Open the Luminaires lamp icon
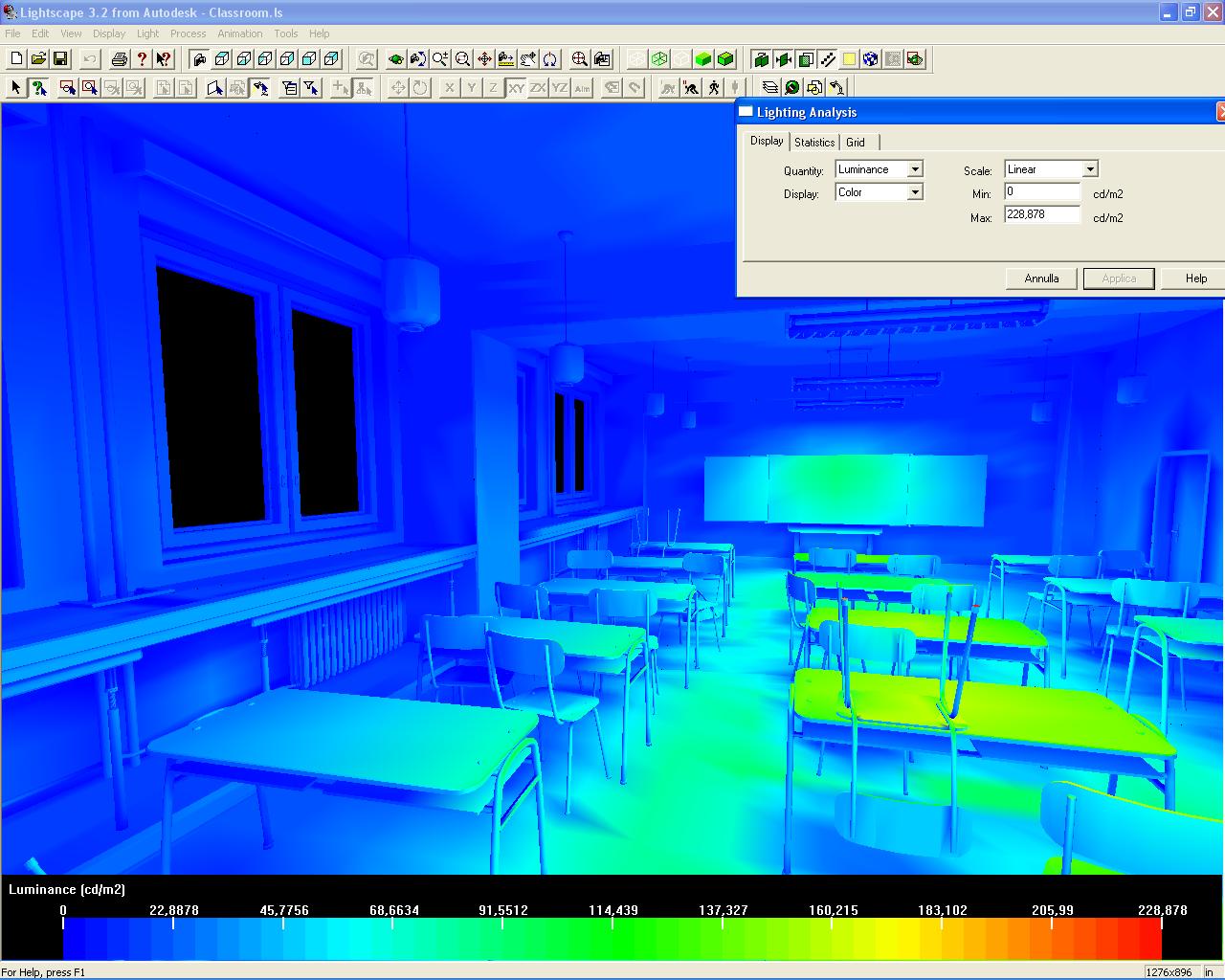 (x=836, y=88)
